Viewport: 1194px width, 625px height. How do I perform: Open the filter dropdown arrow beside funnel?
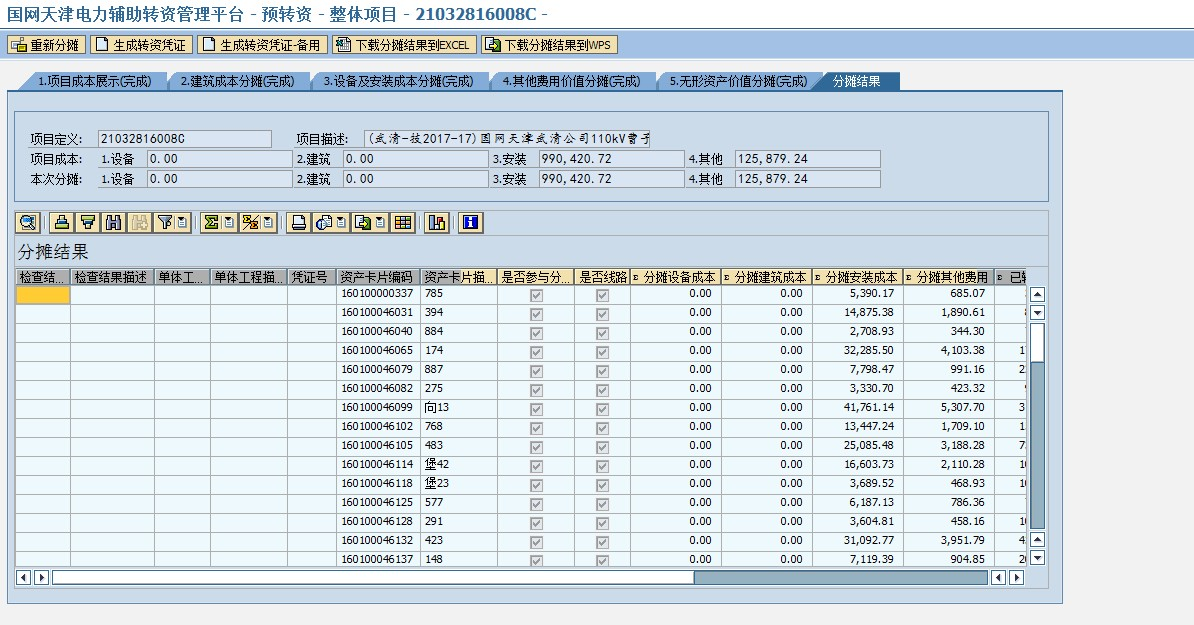click(x=182, y=222)
